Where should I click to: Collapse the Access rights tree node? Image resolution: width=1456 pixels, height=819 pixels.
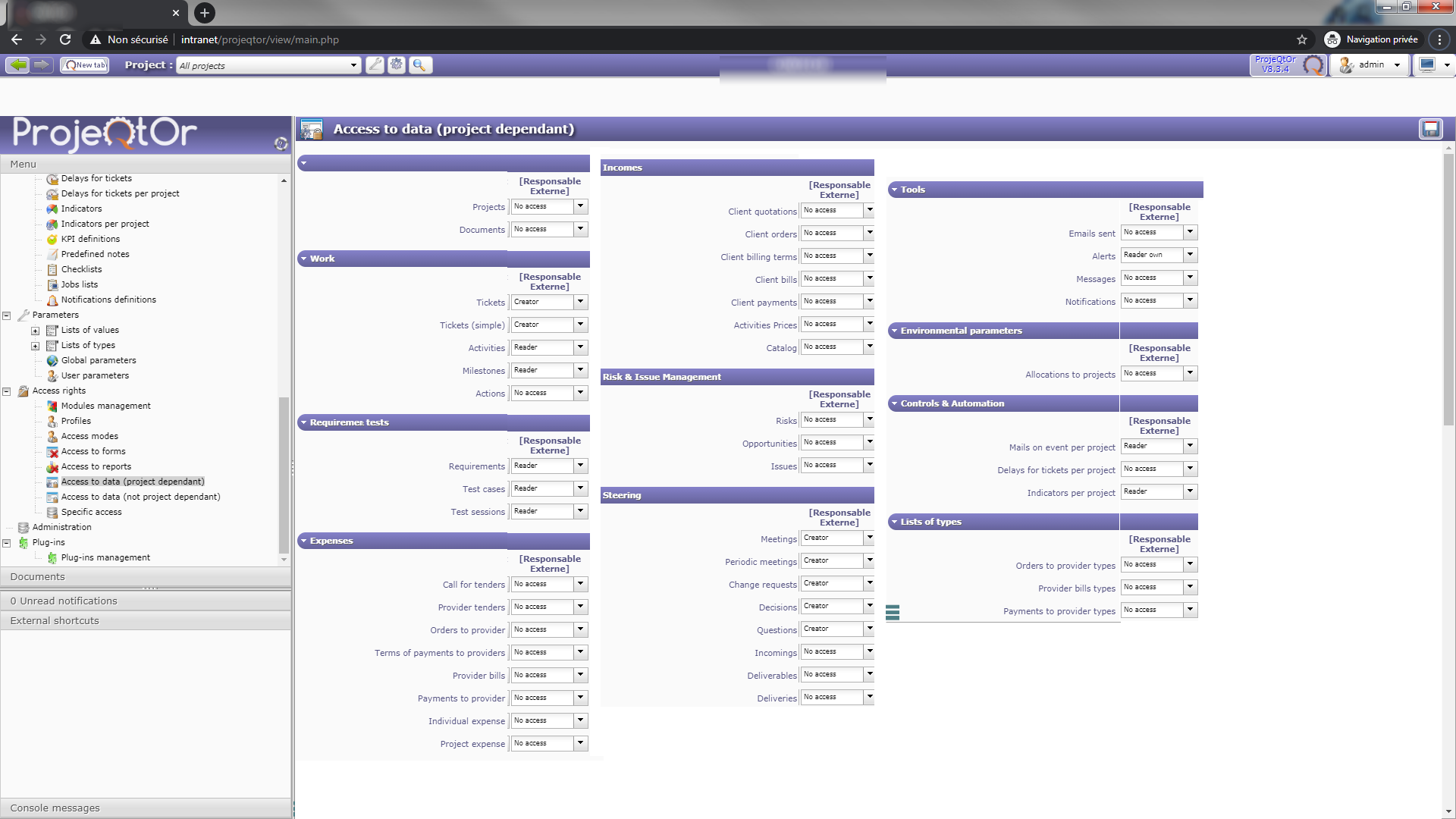(x=7, y=391)
